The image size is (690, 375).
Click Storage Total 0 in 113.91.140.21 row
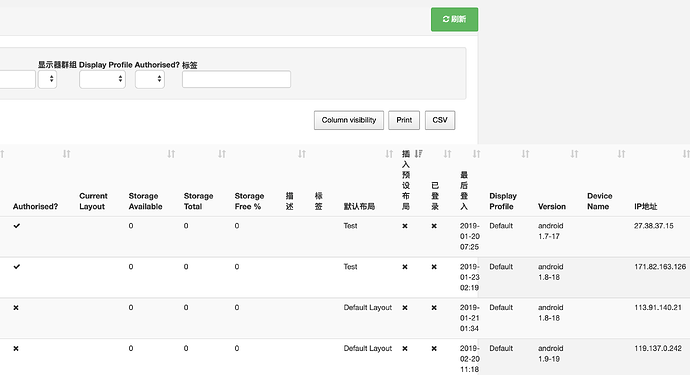pyautogui.click(x=186, y=308)
